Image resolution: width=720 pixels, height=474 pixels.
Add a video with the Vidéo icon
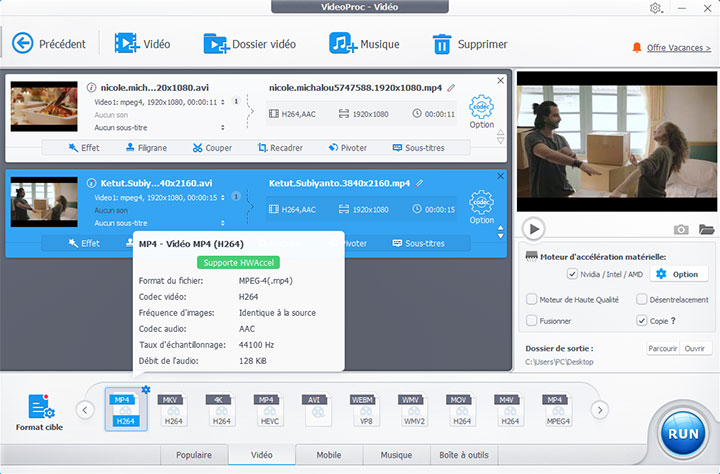(x=127, y=44)
